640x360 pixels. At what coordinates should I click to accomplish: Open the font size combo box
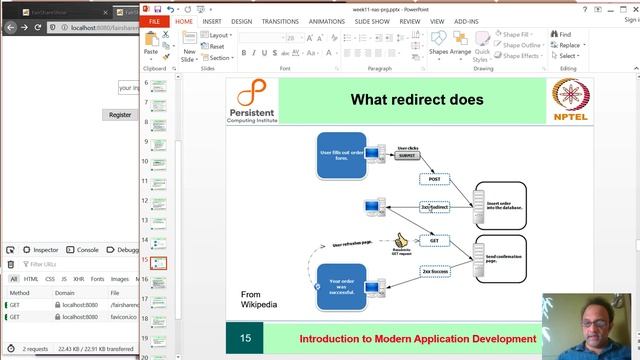coord(295,38)
